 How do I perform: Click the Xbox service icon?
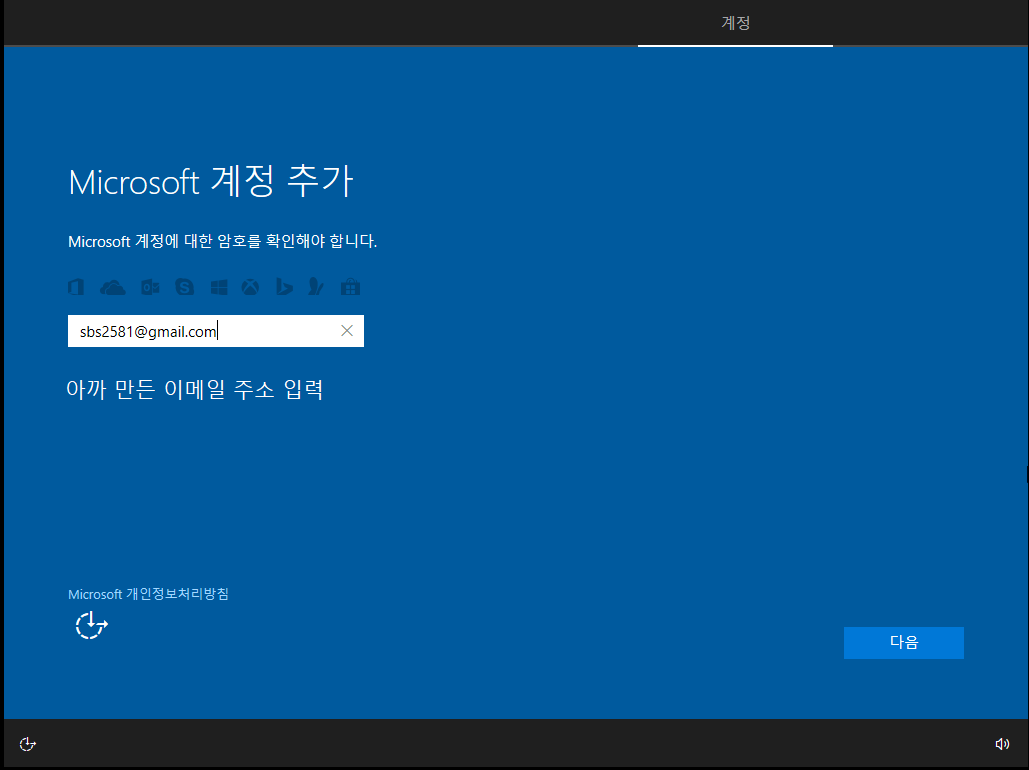pos(250,287)
